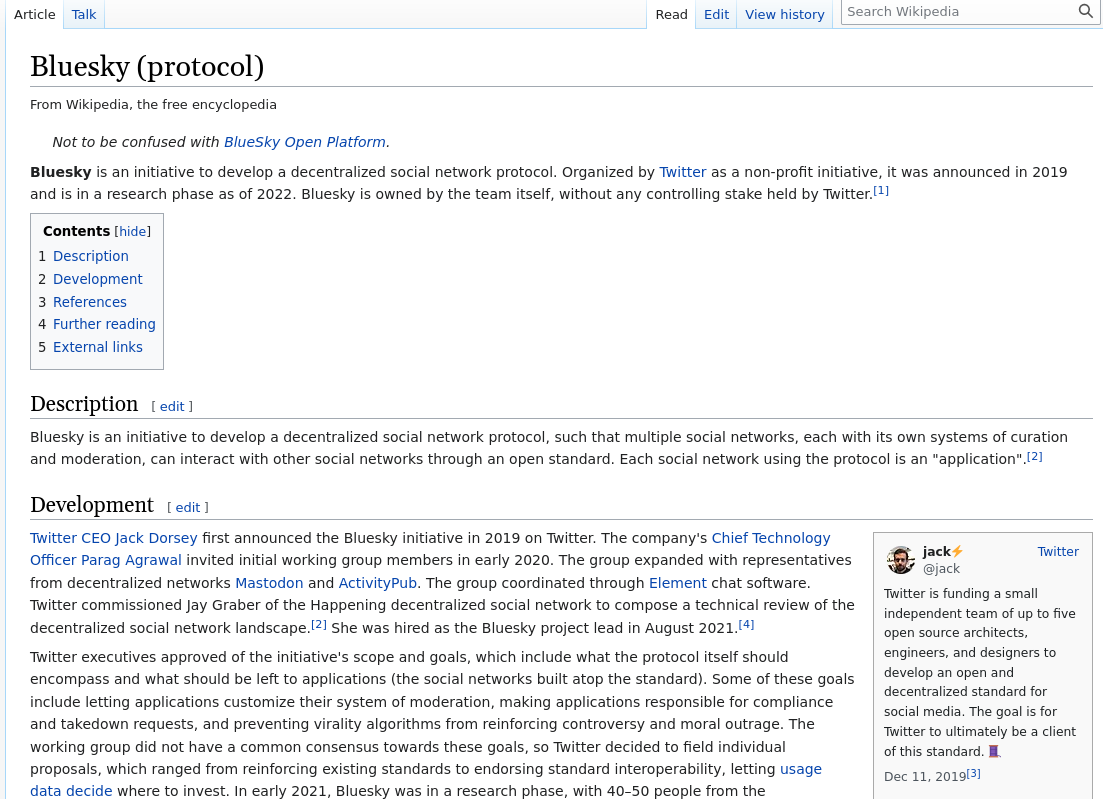Screen dimensions: 1103x799
Task: Jump to Further reading in the contents
Action: [104, 324]
